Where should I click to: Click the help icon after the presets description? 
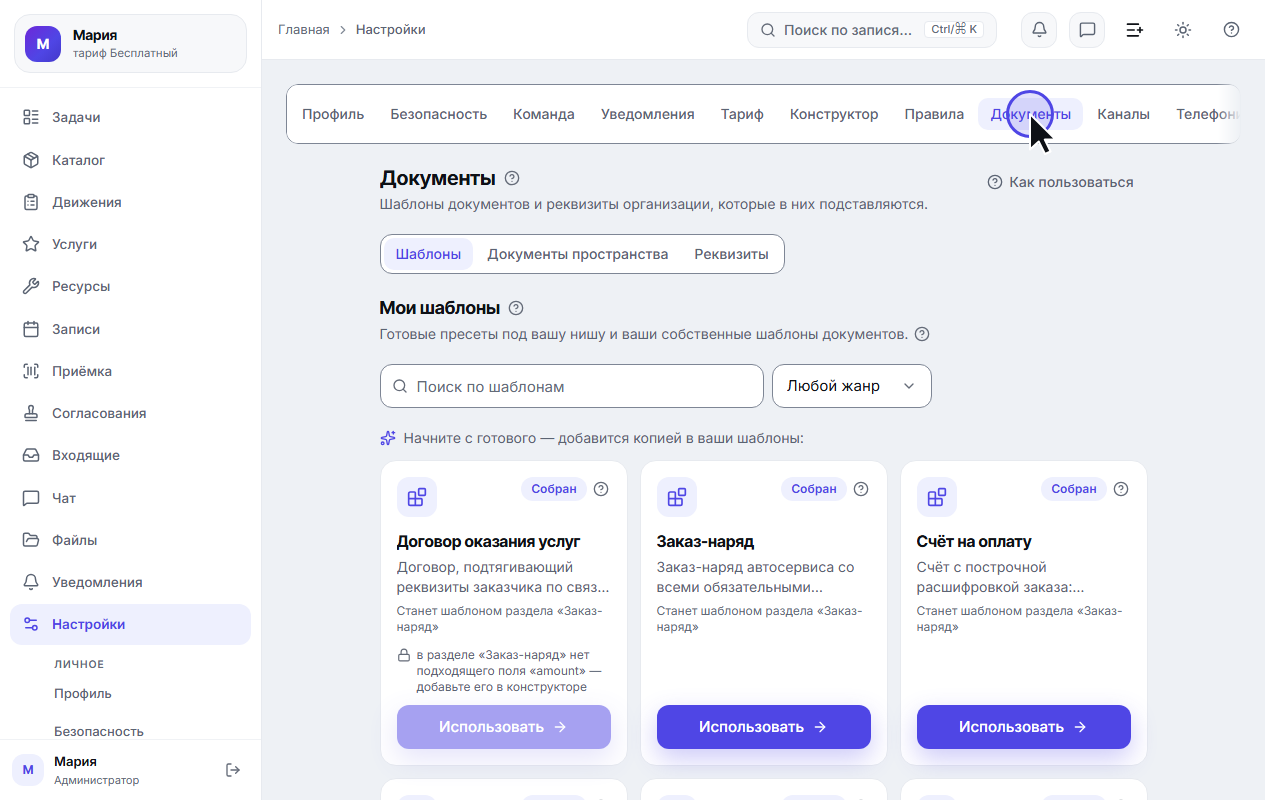pos(922,334)
